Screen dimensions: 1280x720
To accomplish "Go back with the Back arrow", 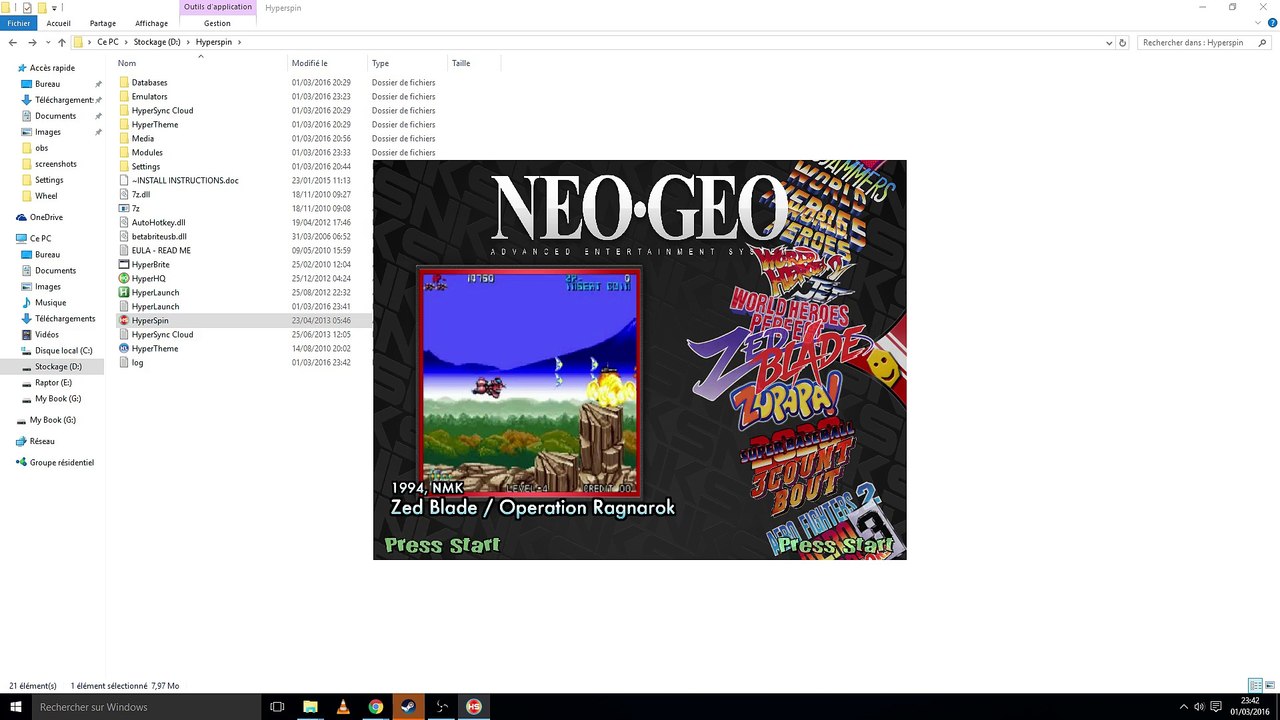I will pyautogui.click(x=12, y=43).
